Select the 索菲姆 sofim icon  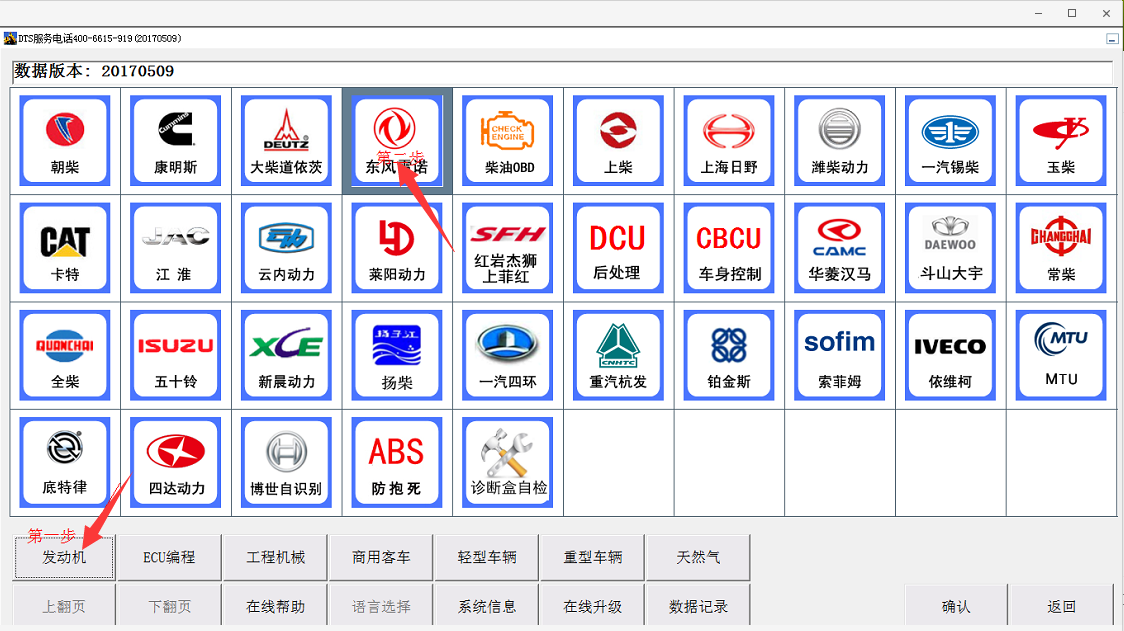(x=839, y=355)
